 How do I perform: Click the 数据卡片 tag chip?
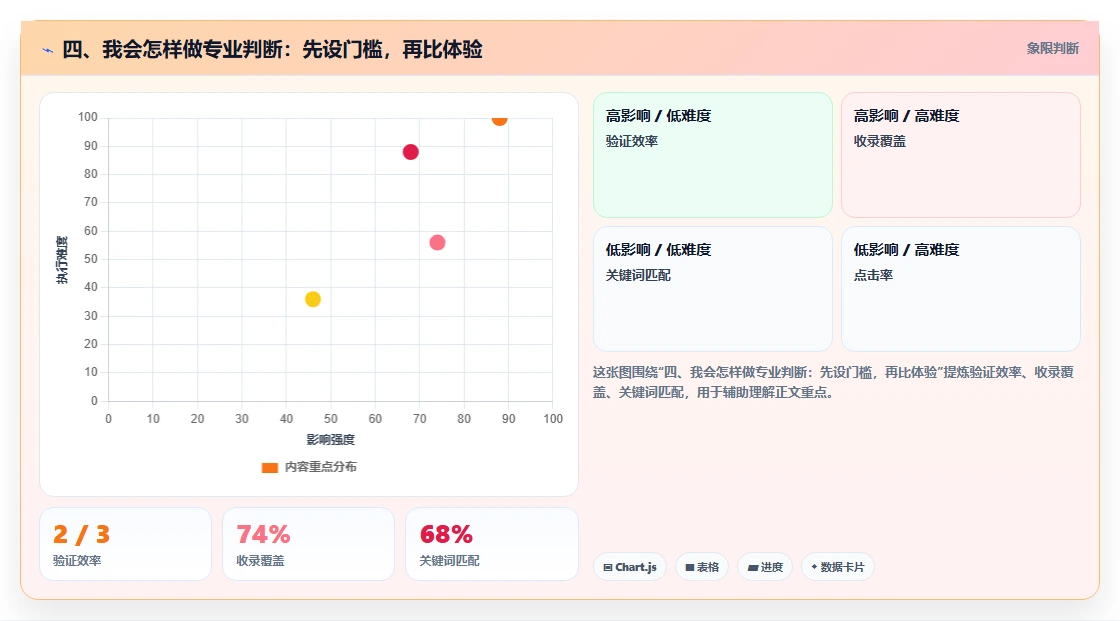click(x=838, y=567)
